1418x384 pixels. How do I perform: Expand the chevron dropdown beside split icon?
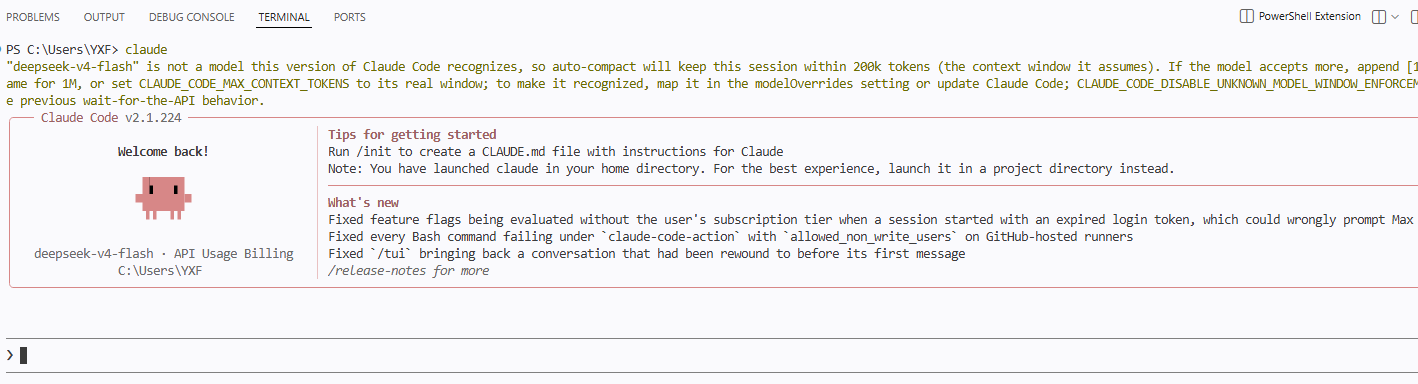click(1396, 17)
